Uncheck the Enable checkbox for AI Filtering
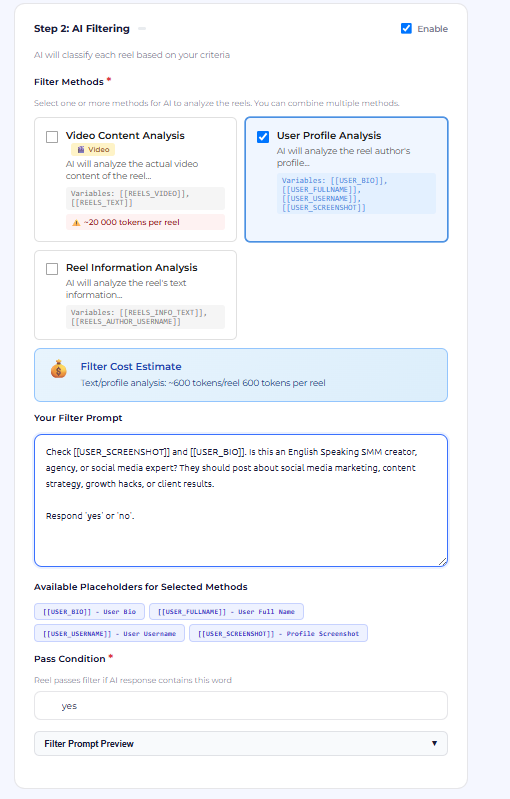The height and width of the screenshot is (799, 510). click(406, 29)
